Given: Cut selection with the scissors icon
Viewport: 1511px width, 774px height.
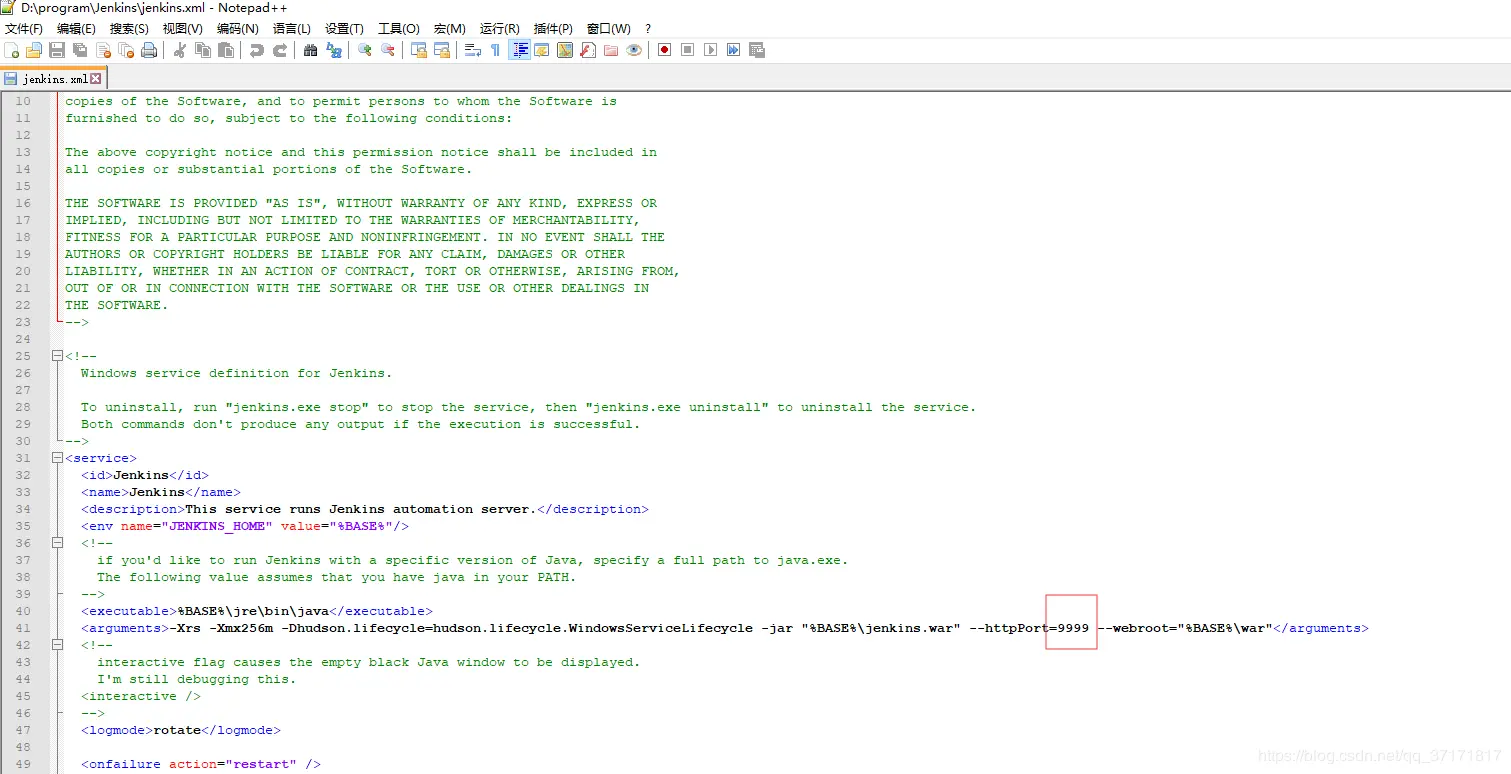Looking at the screenshot, I should (x=180, y=50).
